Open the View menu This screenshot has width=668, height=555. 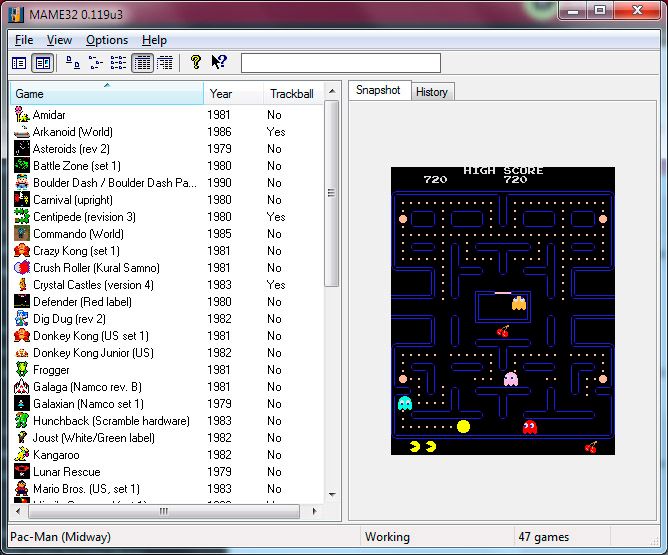(x=59, y=40)
